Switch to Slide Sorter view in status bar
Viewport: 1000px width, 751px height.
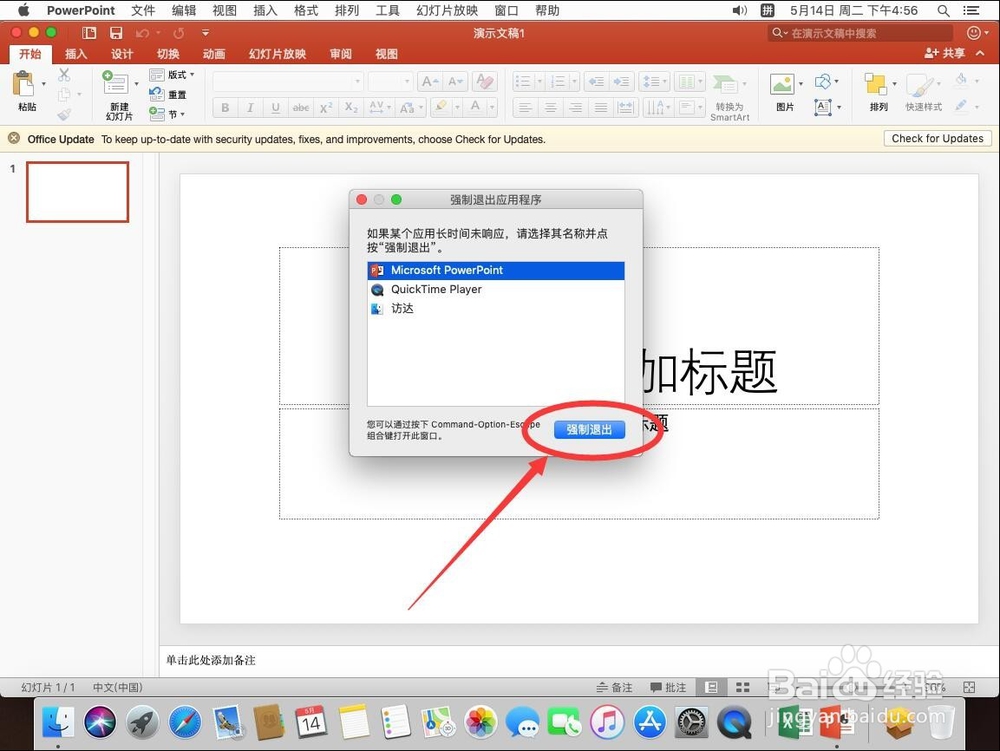[x=742, y=687]
